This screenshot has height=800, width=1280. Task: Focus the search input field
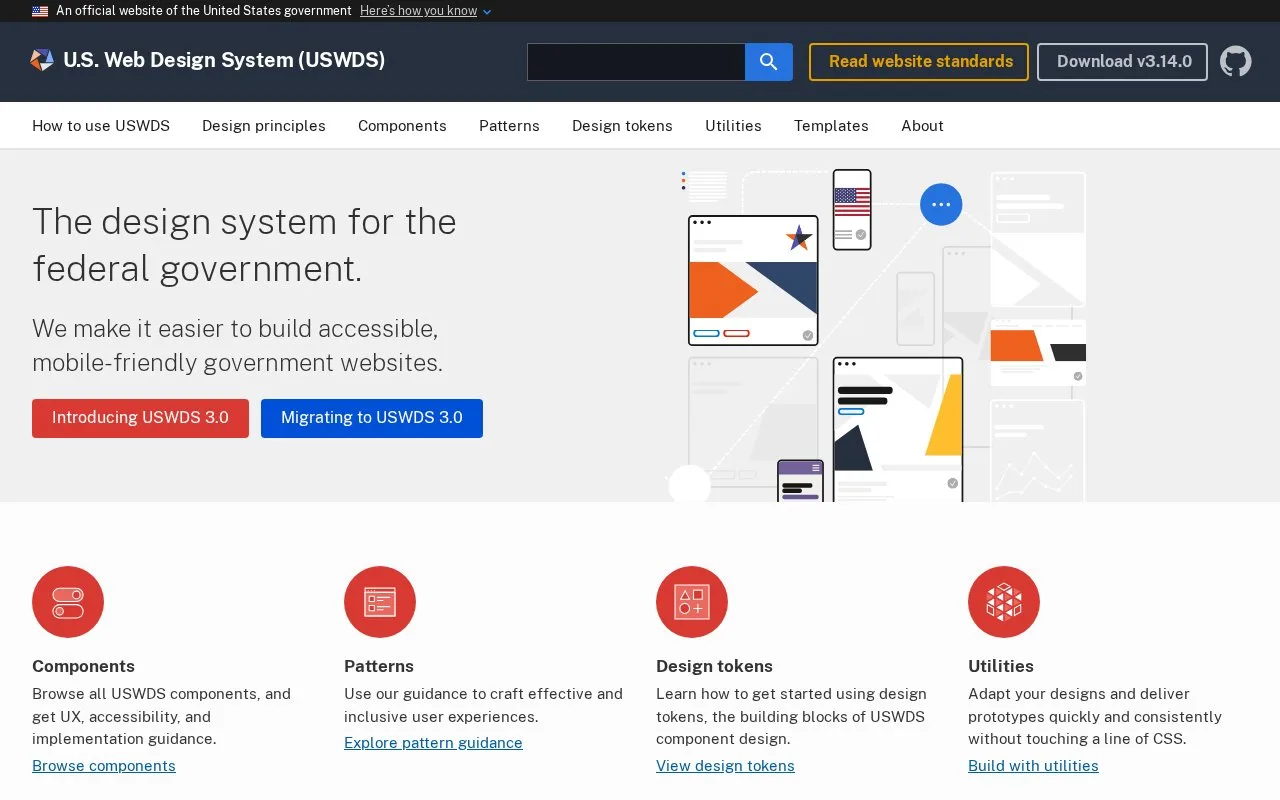(x=636, y=62)
